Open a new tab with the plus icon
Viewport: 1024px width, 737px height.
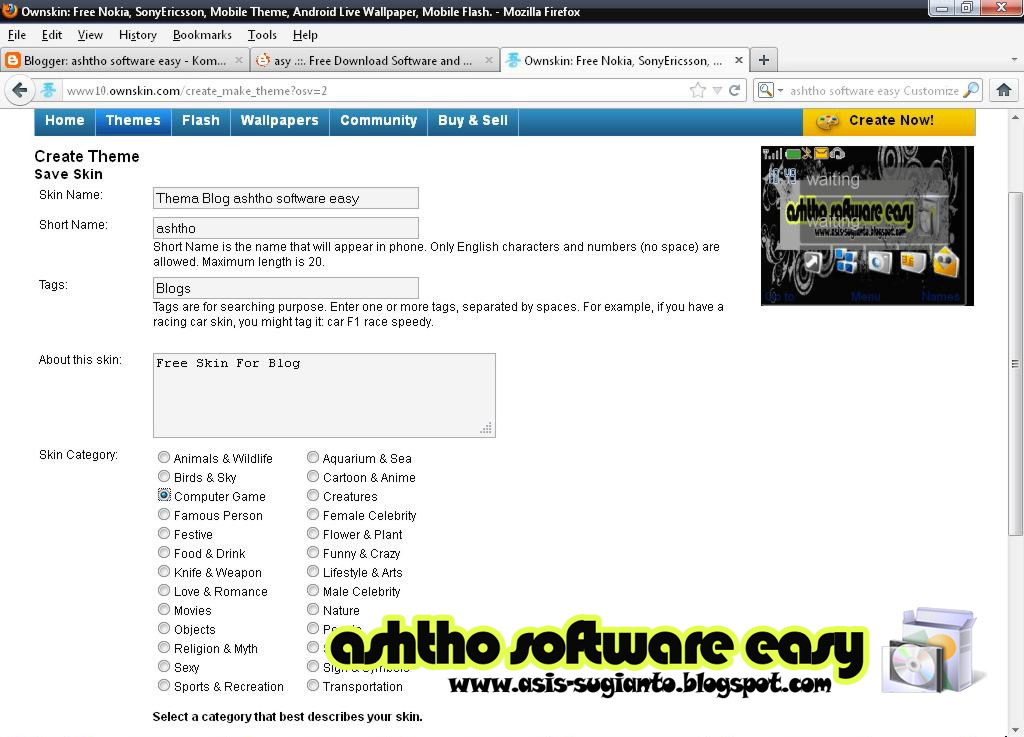(763, 60)
